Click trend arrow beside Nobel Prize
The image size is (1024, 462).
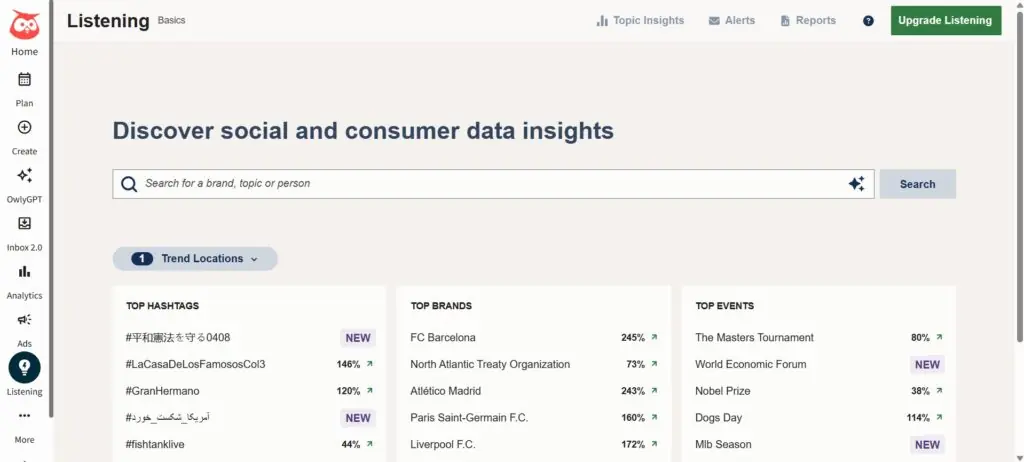(x=939, y=391)
